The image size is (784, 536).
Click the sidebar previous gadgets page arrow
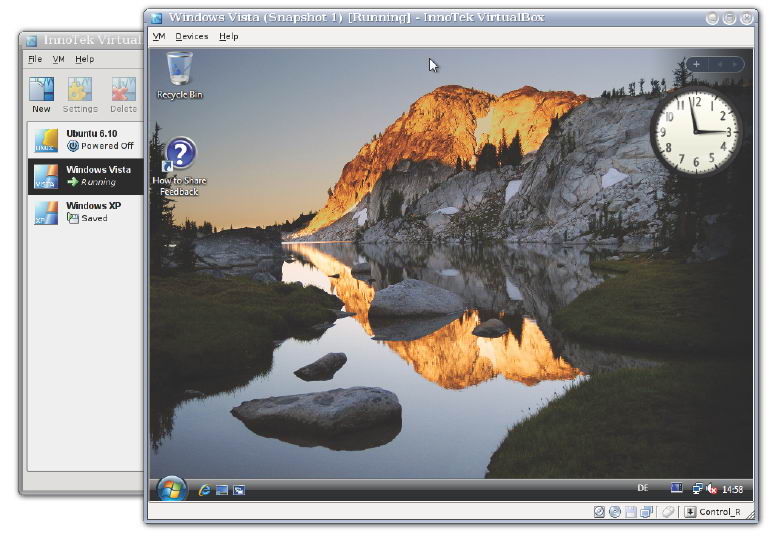[x=720, y=64]
